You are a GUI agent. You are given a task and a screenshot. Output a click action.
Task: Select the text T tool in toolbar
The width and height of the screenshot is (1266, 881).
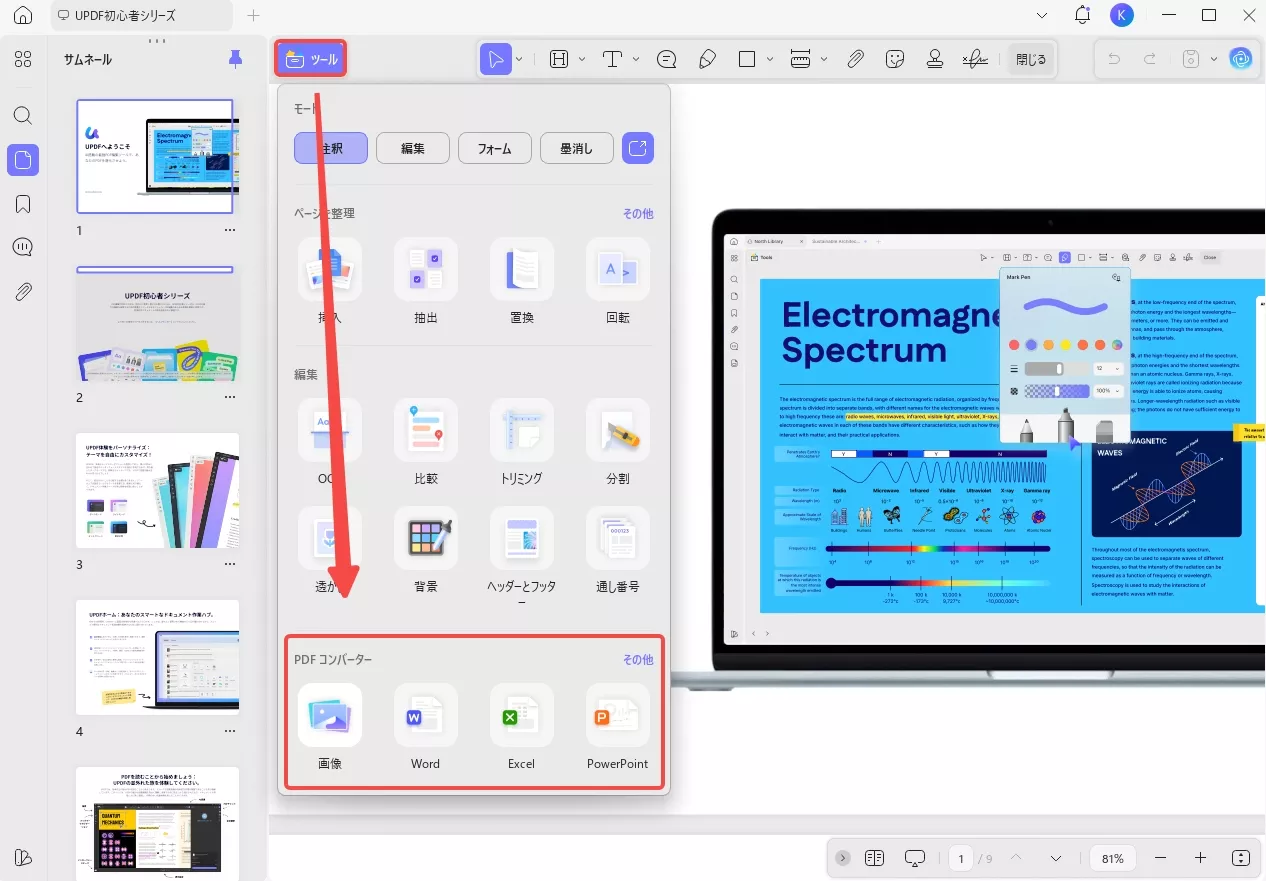click(x=613, y=59)
